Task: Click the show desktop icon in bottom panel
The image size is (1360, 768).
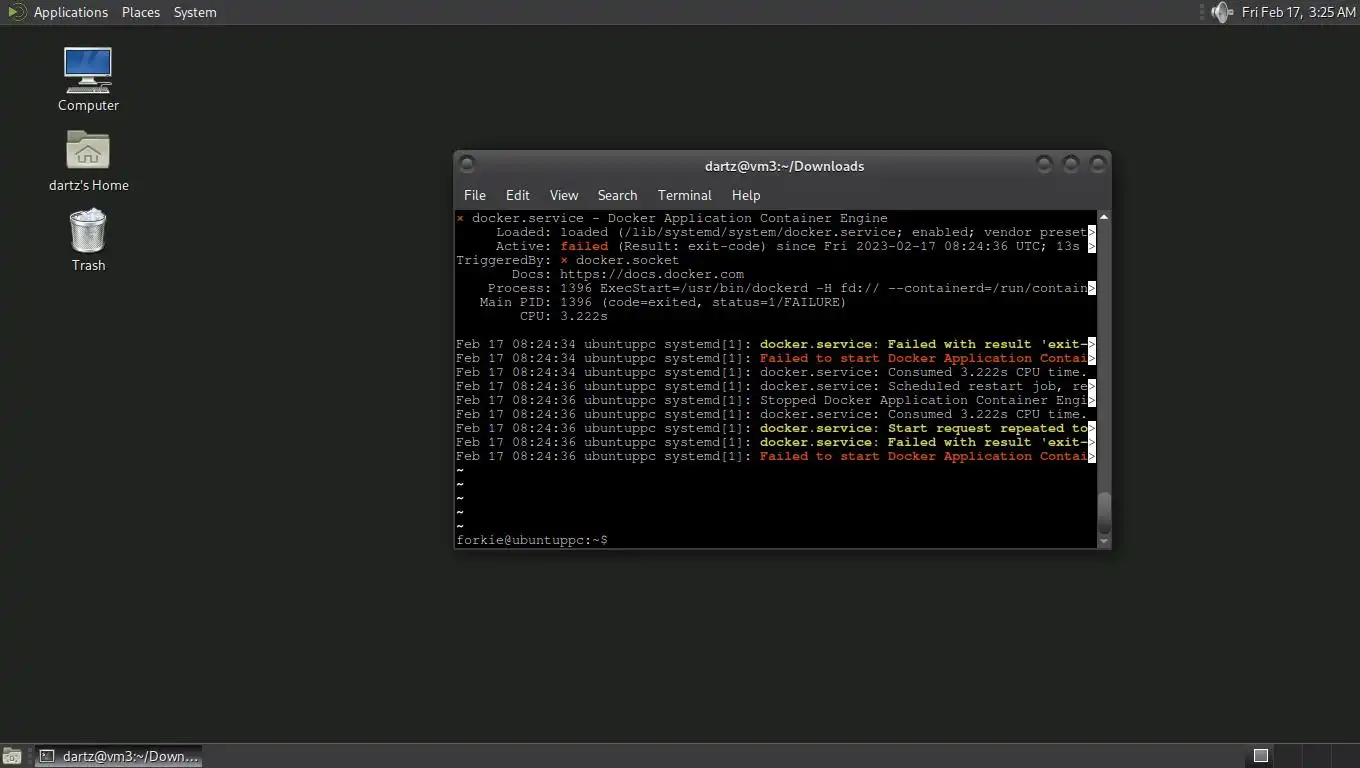Action: [11, 756]
